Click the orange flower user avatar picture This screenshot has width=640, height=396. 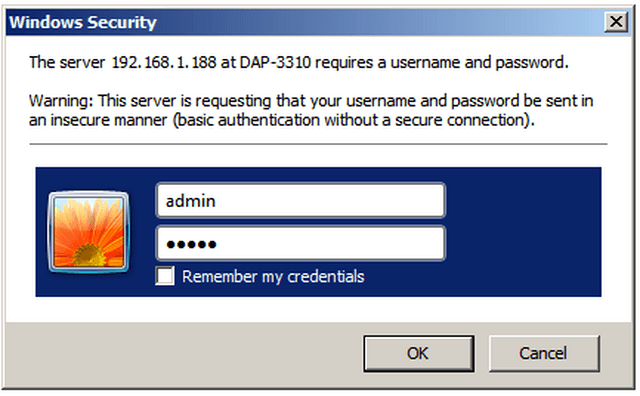pos(89,232)
